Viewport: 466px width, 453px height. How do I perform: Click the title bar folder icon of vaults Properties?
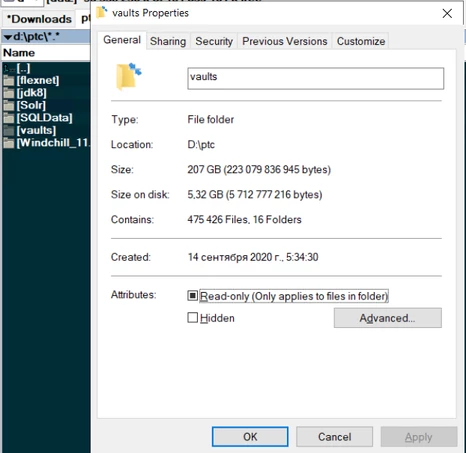(x=102, y=13)
